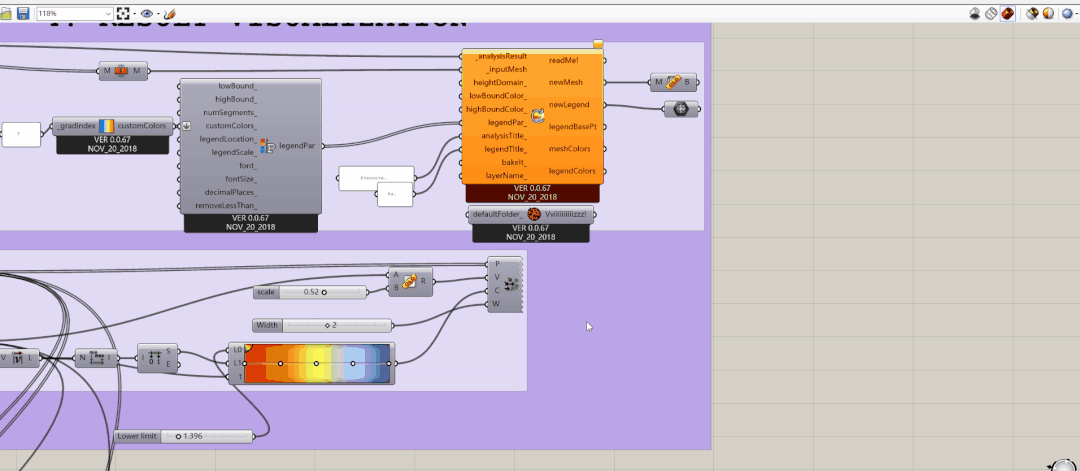The width and height of the screenshot is (1080, 471).
Task: Select the bounds I S E component
Action: tap(157, 358)
